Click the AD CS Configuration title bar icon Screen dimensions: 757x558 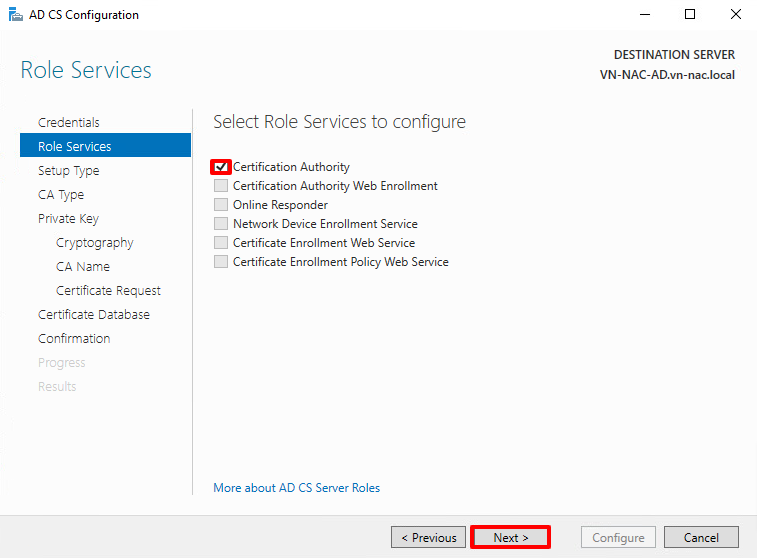(16, 15)
